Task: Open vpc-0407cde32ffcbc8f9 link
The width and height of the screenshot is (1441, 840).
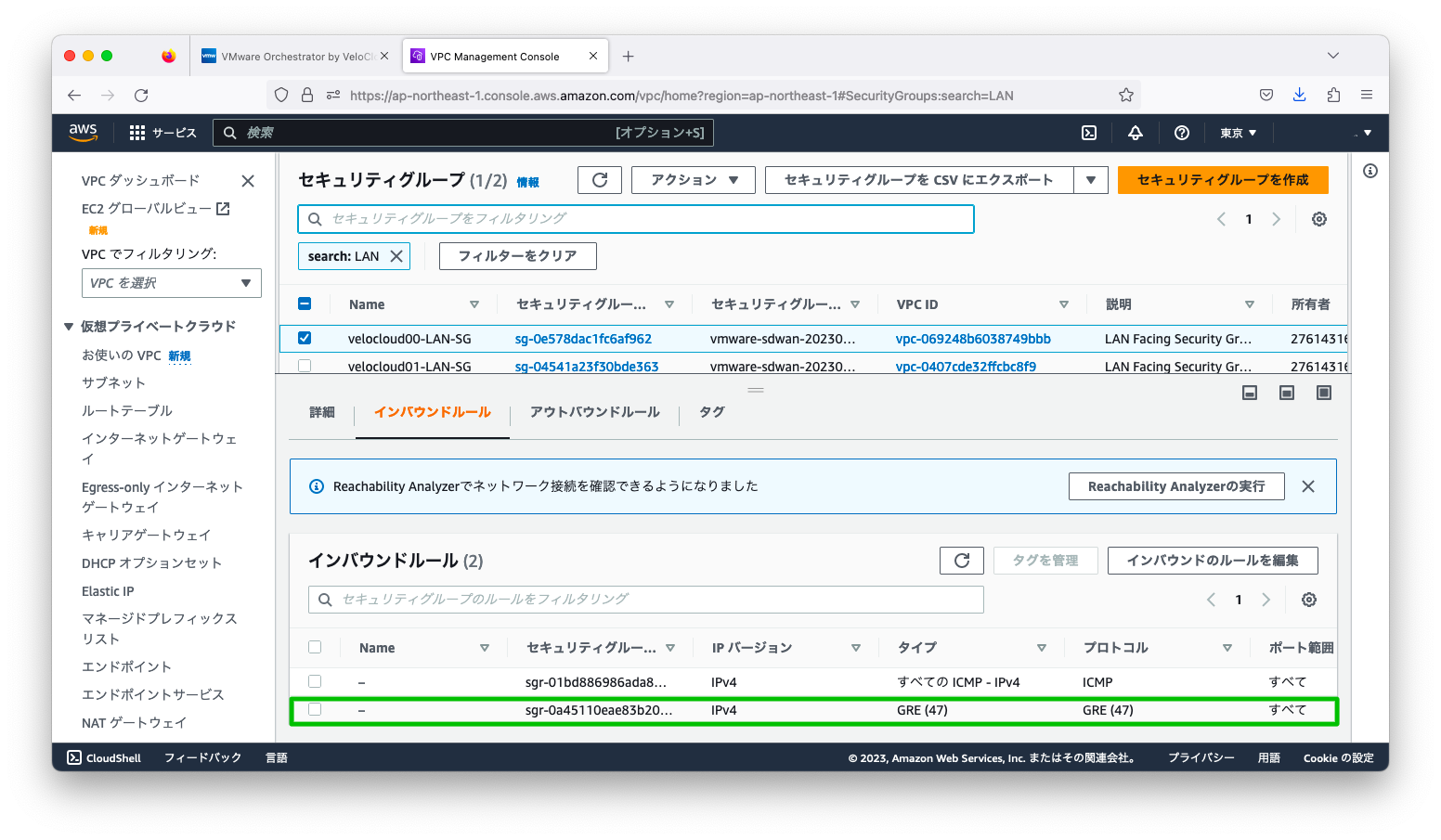Action: coord(966,367)
